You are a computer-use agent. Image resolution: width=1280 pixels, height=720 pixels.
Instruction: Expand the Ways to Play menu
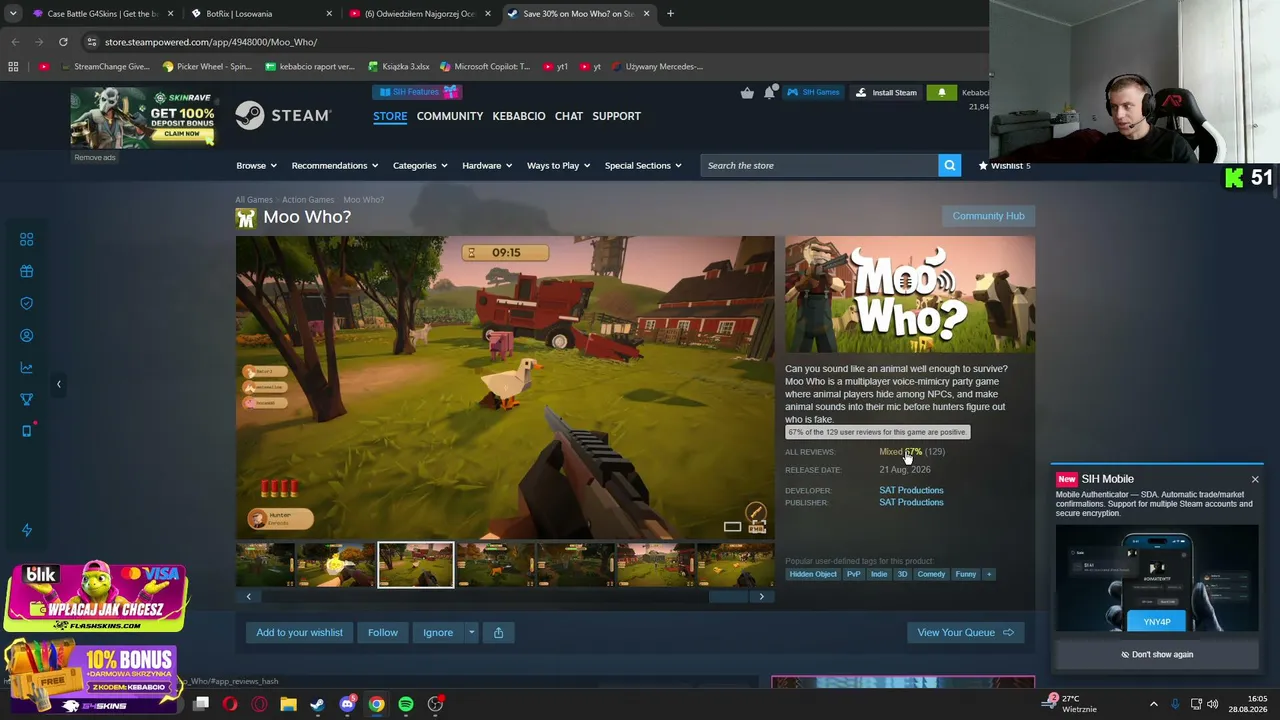click(x=559, y=166)
